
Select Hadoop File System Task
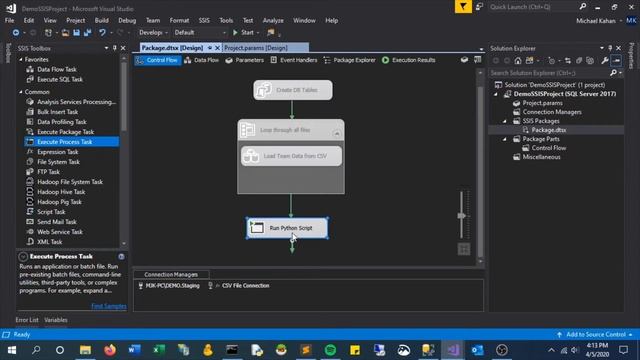pyautogui.click(x=70, y=182)
